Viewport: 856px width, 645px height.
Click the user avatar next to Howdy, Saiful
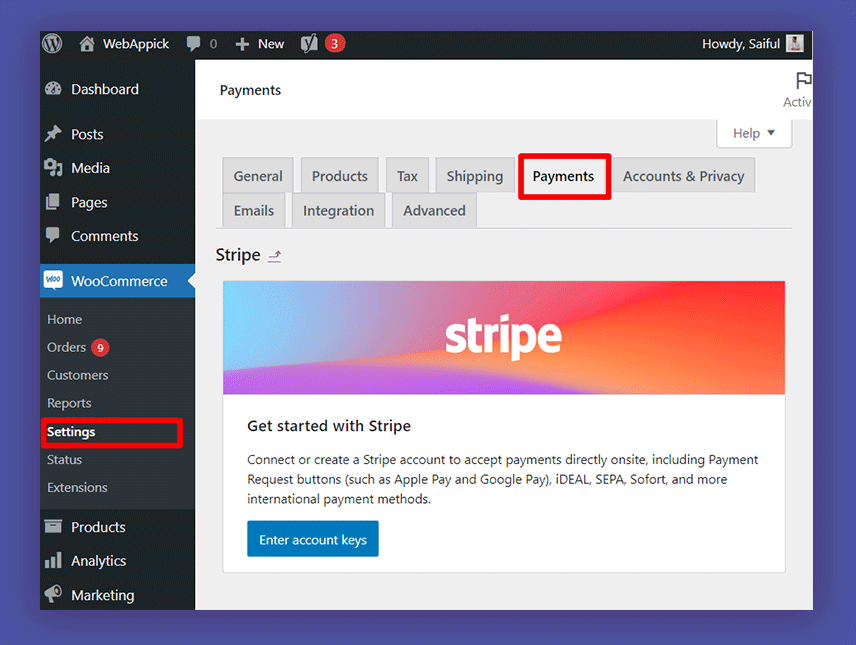coord(795,44)
